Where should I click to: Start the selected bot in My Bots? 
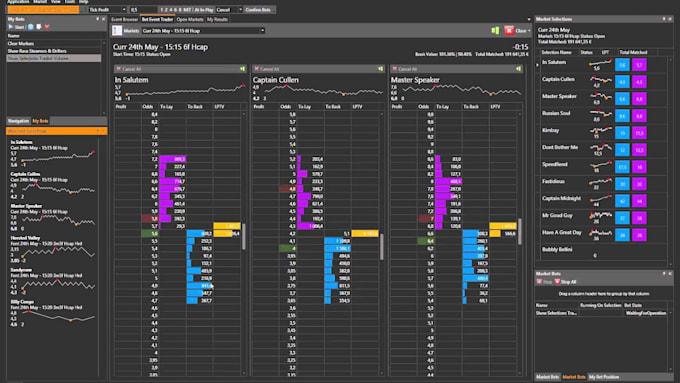point(16,27)
